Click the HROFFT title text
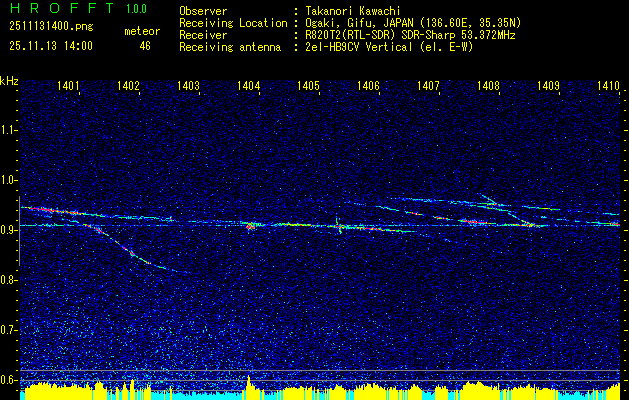 pyautogui.click(x=63, y=8)
